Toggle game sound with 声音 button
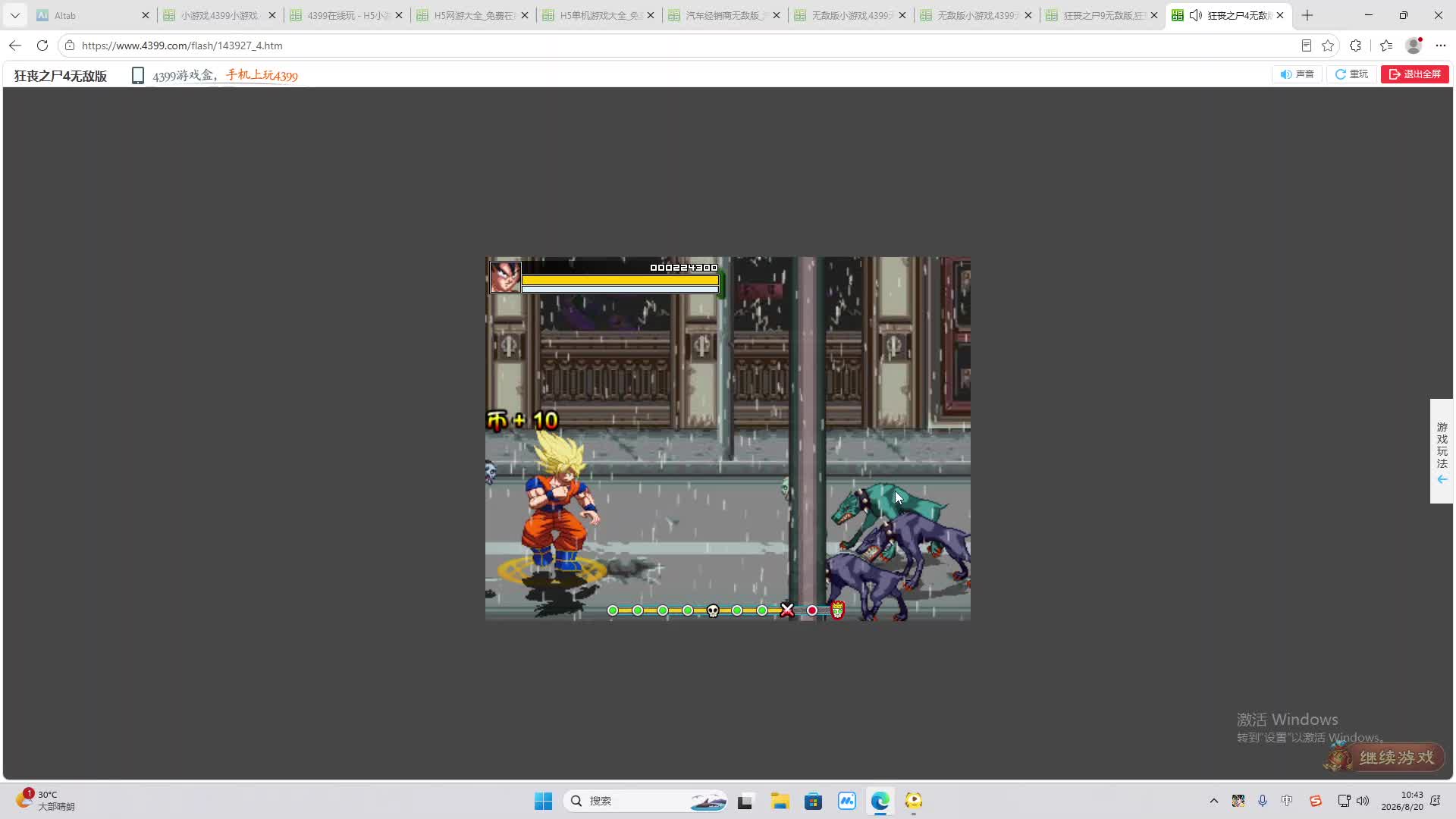Screen dimensions: 1456x819 [x=1297, y=74]
